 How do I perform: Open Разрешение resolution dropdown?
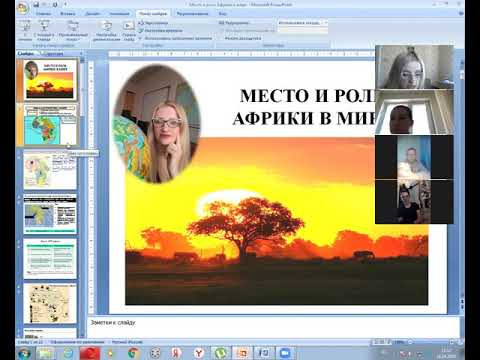(303, 23)
